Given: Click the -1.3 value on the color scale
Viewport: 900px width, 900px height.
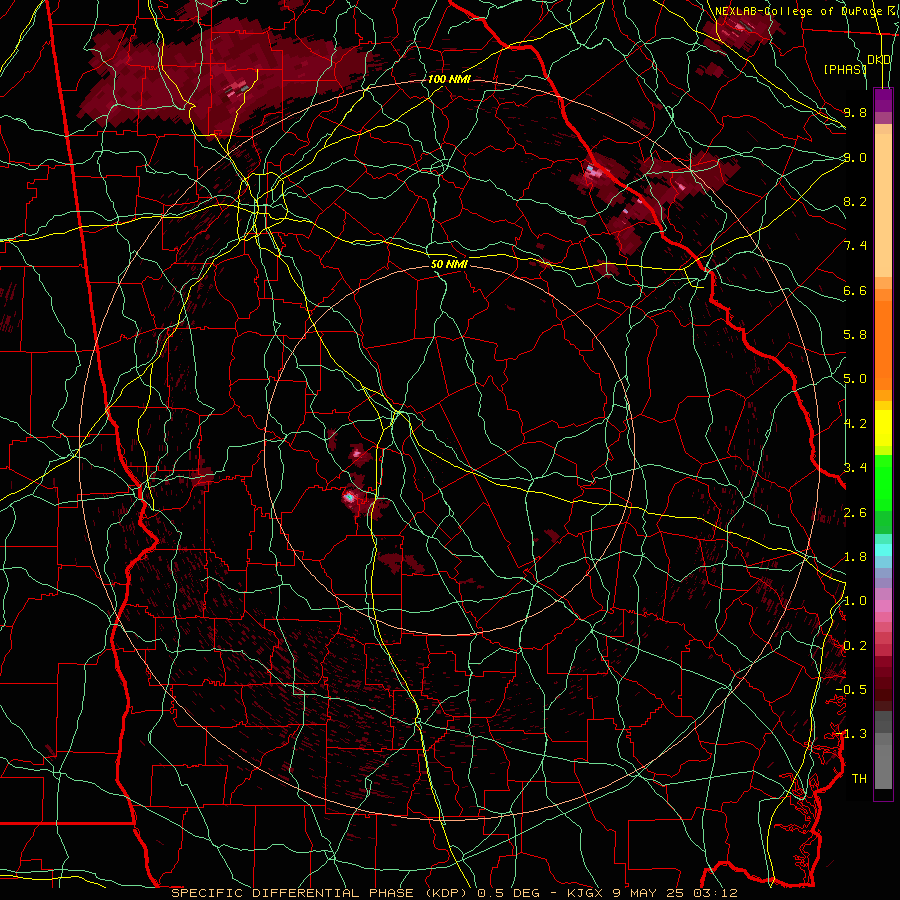Looking at the screenshot, I should [851, 734].
